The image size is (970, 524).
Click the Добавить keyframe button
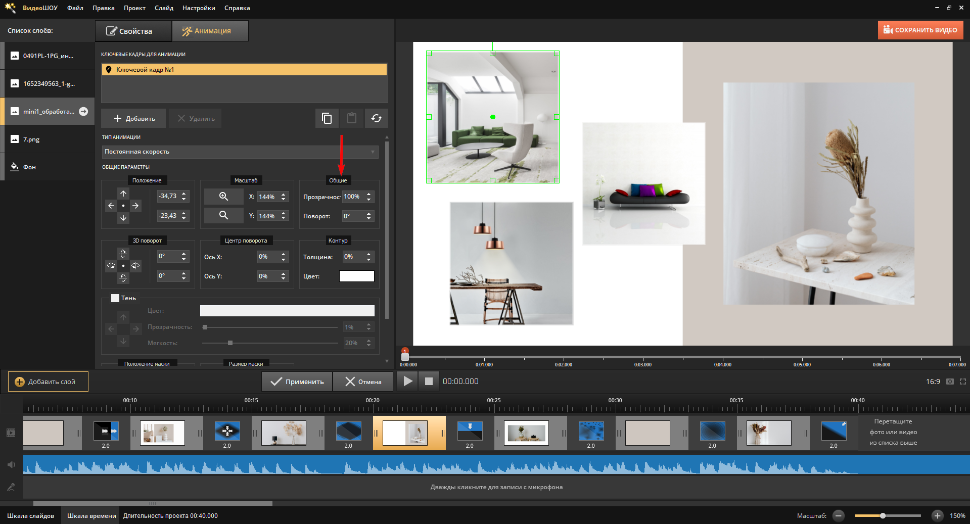tap(134, 118)
